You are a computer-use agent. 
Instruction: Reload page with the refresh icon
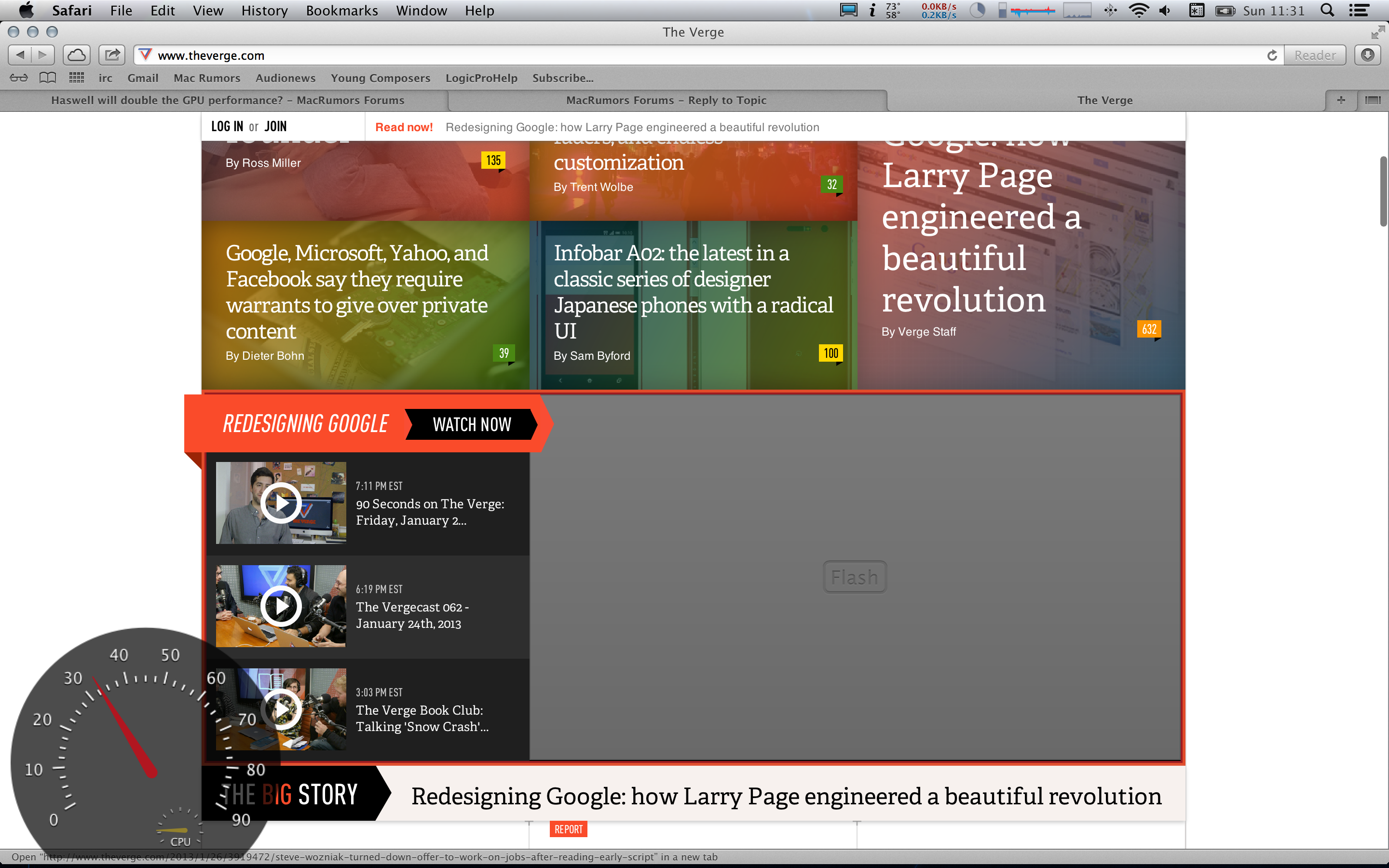coord(1272,55)
